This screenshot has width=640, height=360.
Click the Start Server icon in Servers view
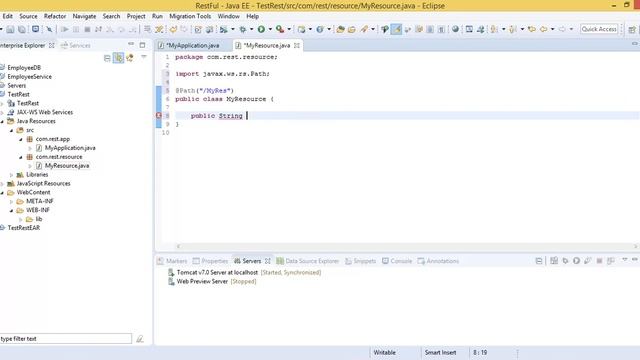click(x=576, y=261)
